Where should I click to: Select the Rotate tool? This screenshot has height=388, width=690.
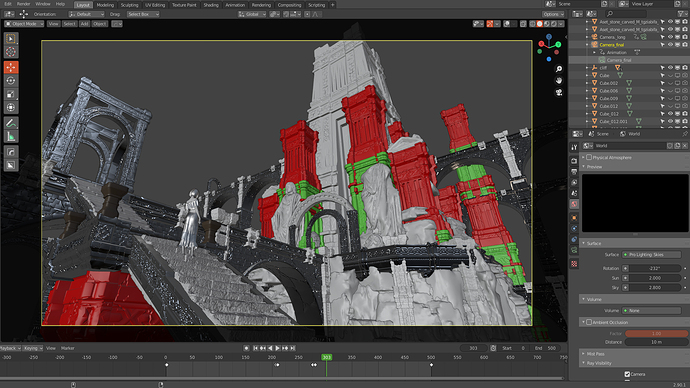click(11, 81)
